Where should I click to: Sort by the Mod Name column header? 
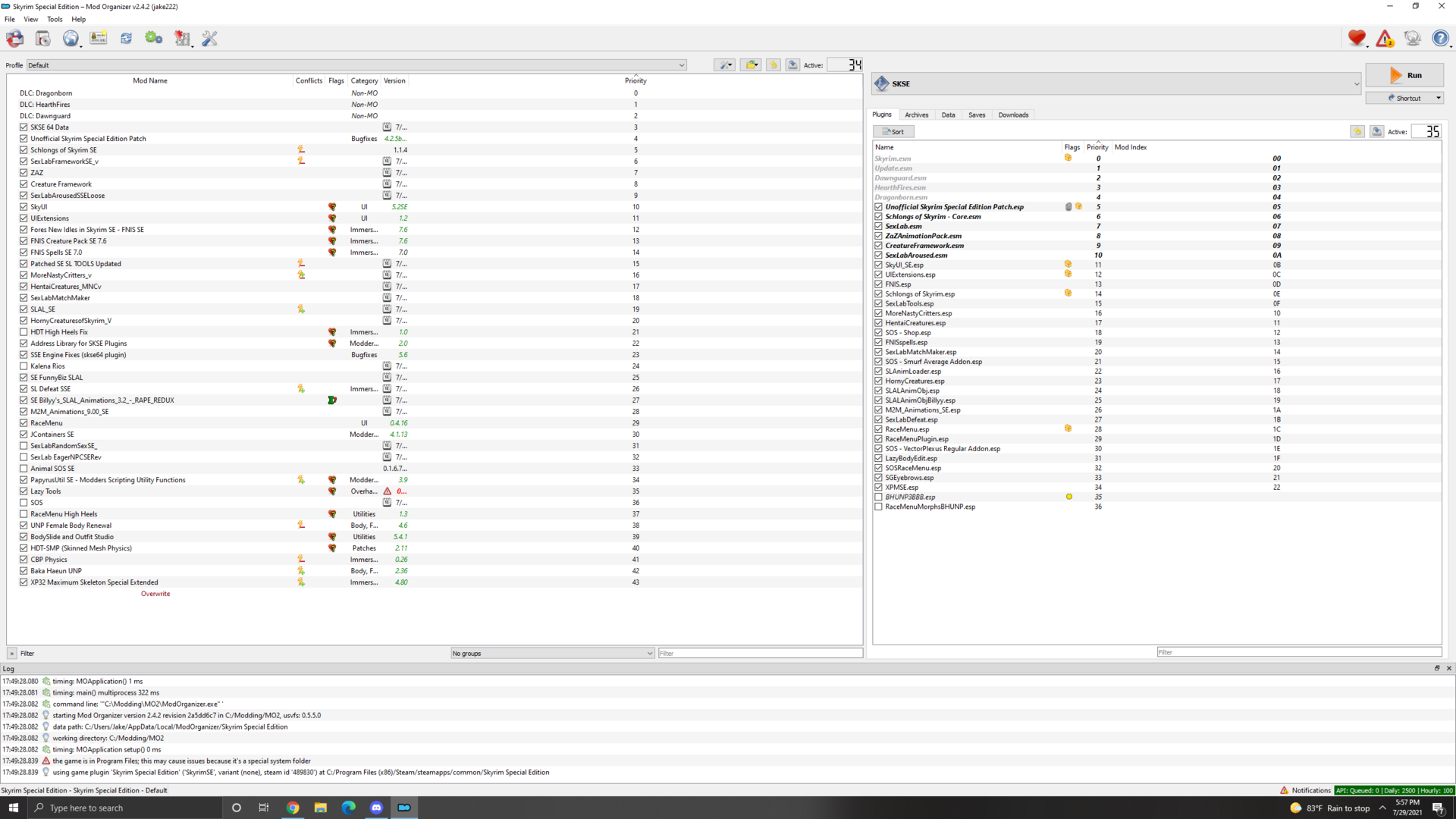[x=150, y=80]
